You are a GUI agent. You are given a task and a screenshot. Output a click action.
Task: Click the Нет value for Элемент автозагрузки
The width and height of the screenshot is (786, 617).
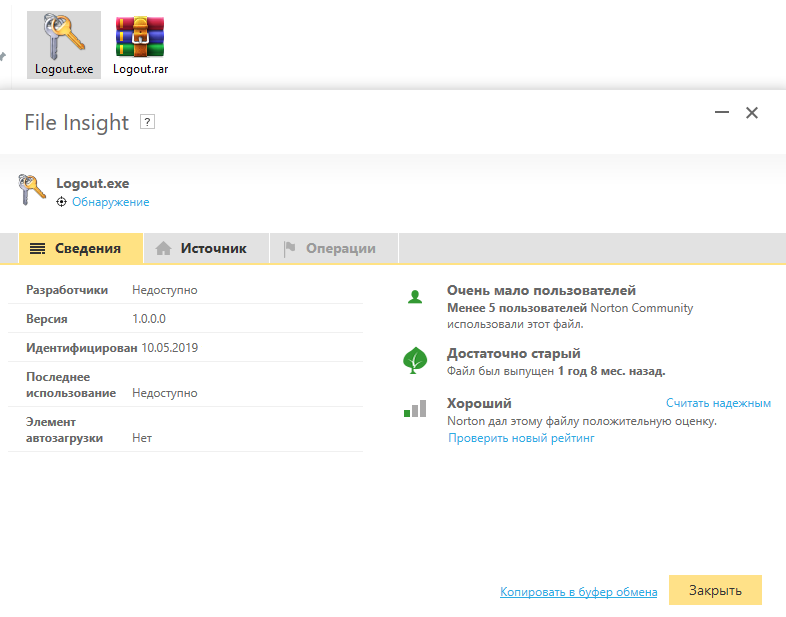tap(142, 438)
